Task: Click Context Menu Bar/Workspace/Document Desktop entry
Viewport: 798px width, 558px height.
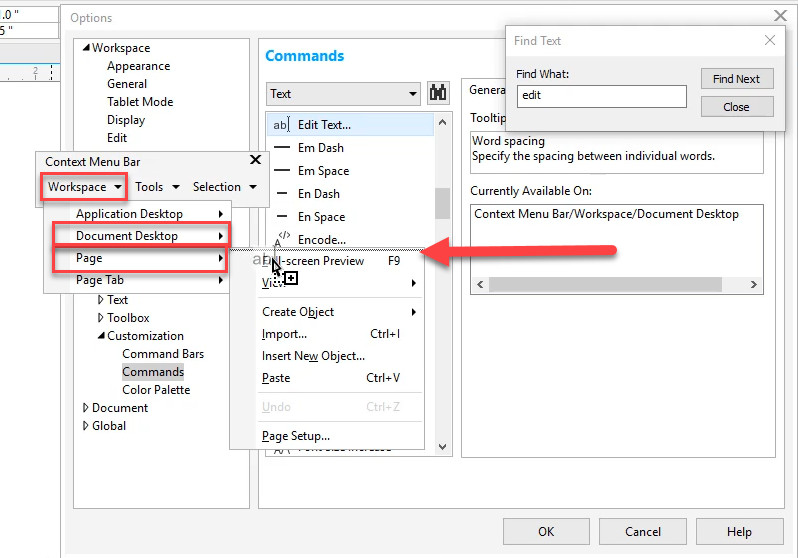Action: 606,214
